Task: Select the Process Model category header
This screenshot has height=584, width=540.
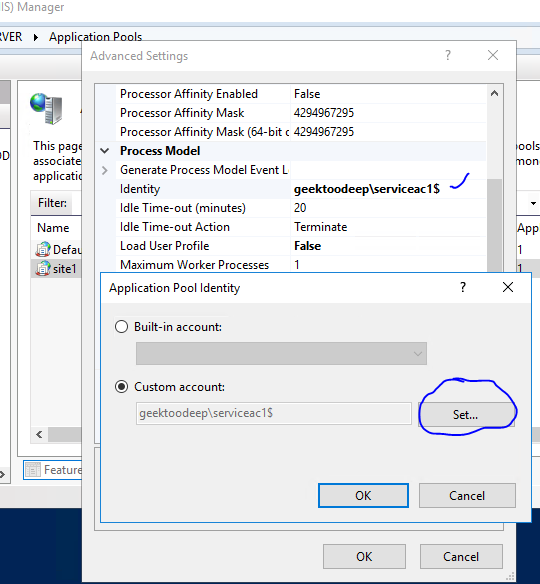Action: 160,151
